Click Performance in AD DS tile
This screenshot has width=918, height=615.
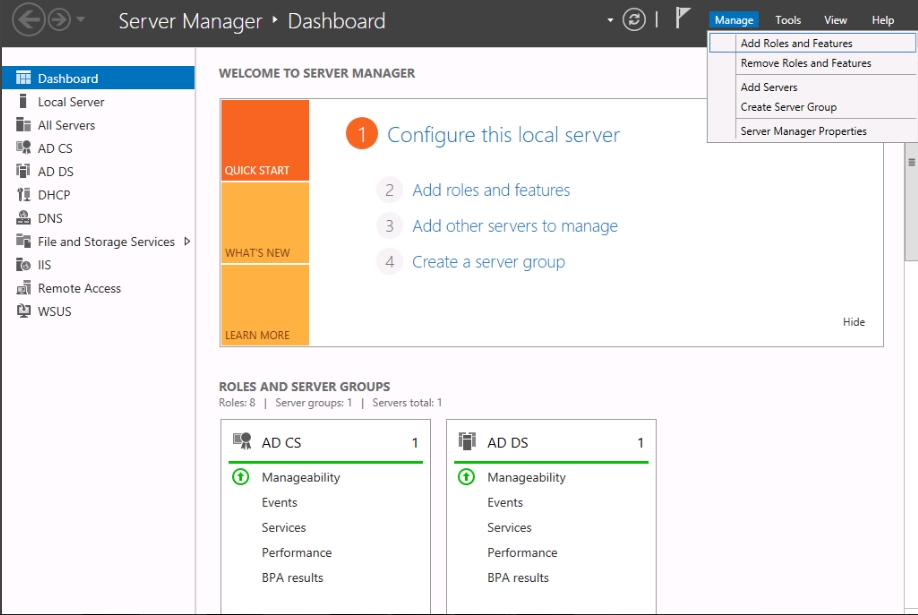click(x=522, y=553)
